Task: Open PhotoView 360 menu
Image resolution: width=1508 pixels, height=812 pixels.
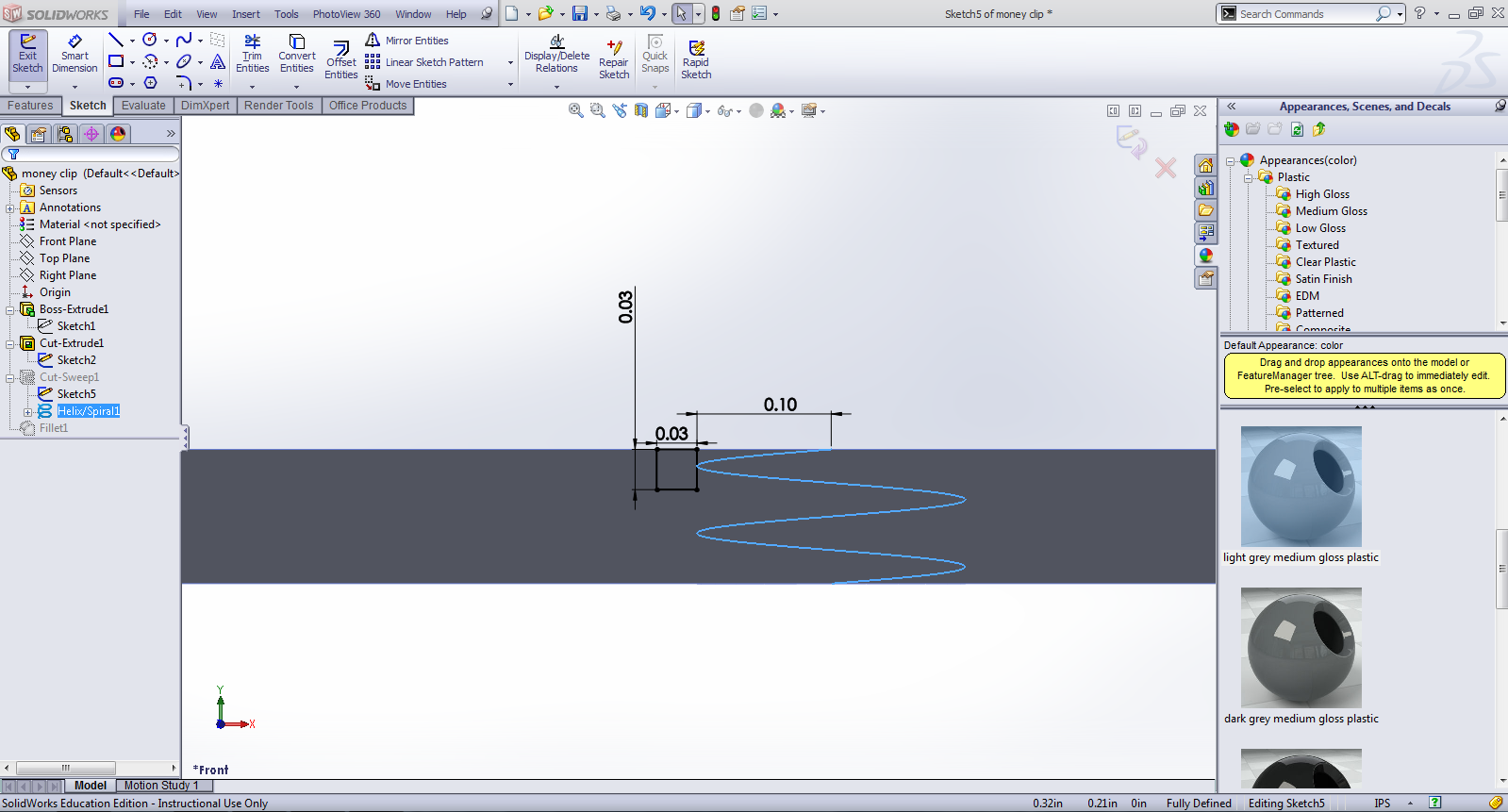Action: tap(346, 14)
